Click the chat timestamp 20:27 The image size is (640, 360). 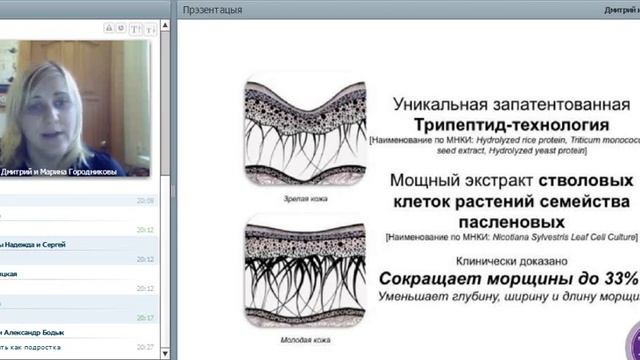click(145, 347)
